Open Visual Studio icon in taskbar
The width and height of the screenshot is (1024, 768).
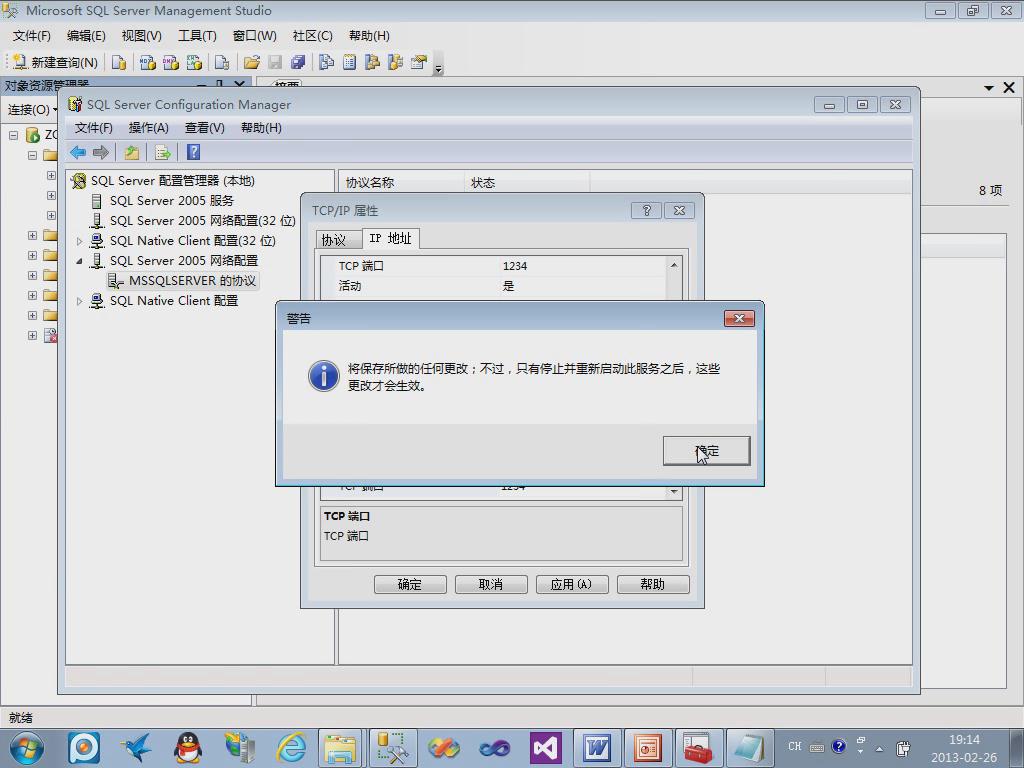[546, 748]
